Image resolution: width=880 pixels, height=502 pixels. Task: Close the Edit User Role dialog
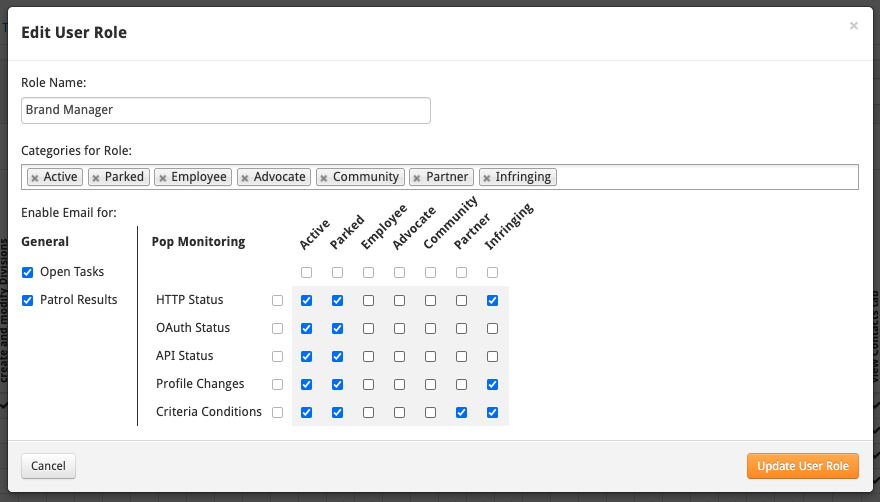pyautogui.click(x=853, y=26)
